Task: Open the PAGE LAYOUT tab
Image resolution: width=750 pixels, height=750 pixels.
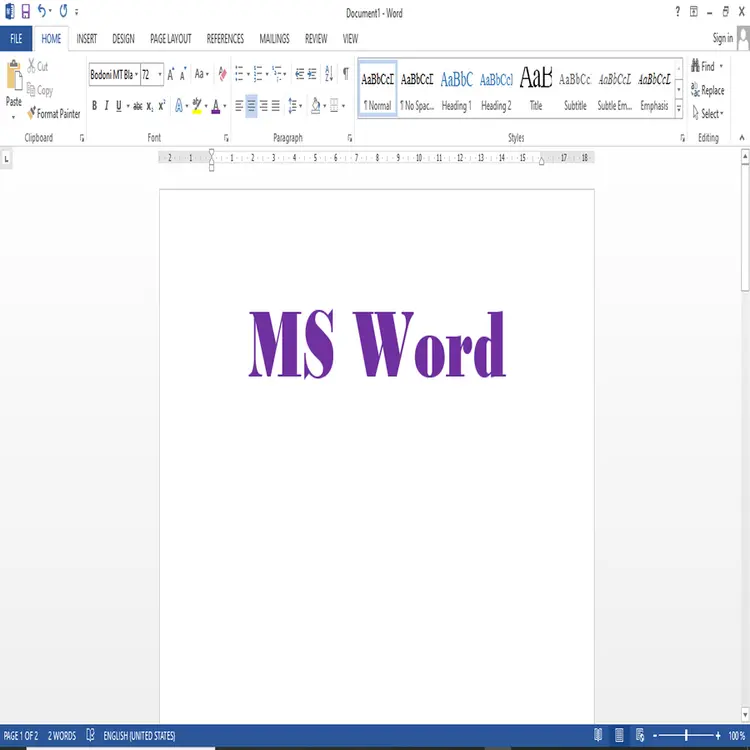Action: [171, 39]
